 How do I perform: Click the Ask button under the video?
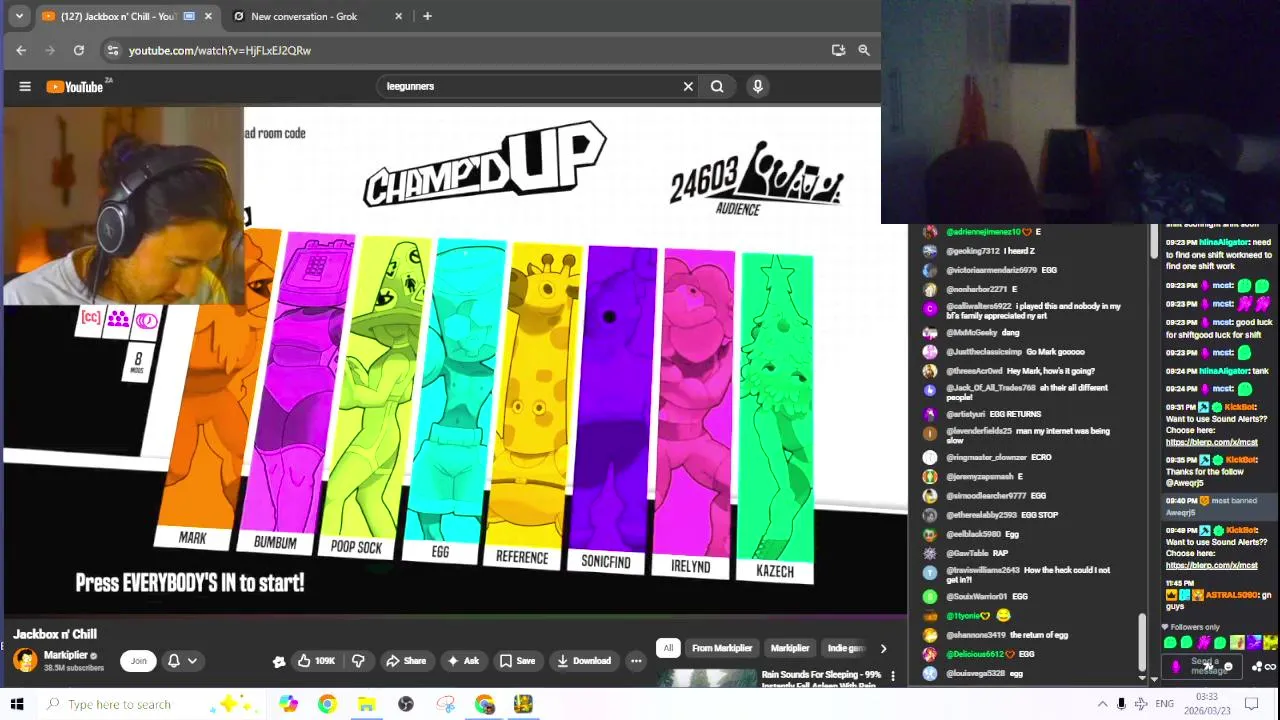click(463, 661)
